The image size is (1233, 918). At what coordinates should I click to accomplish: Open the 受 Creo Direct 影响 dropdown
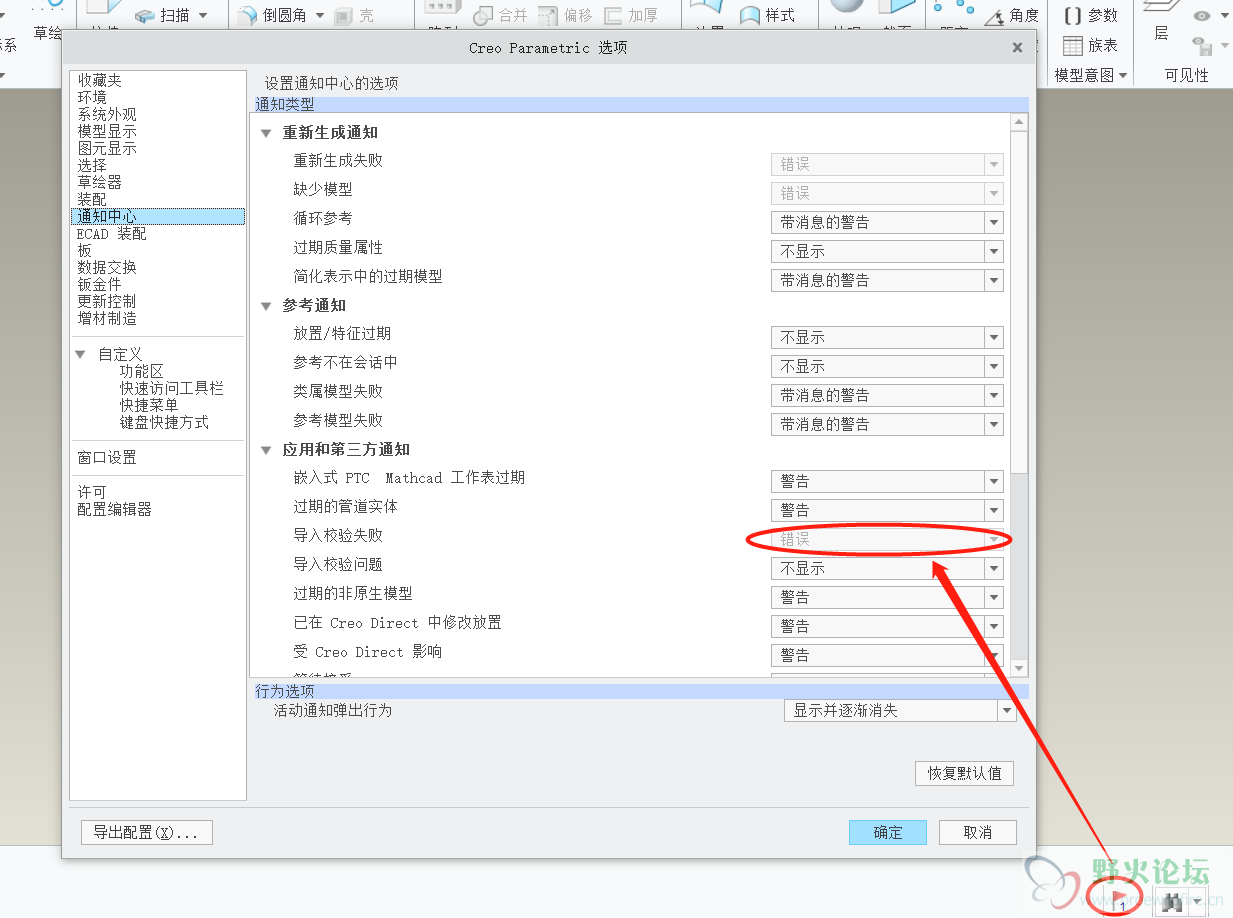coord(887,655)
